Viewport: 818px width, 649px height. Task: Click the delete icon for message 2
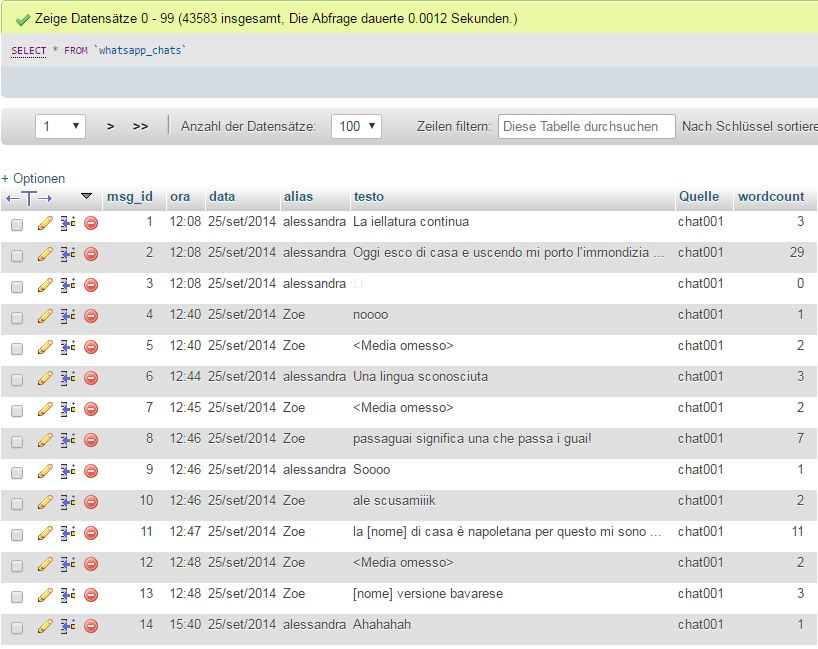tap(91, 254)
